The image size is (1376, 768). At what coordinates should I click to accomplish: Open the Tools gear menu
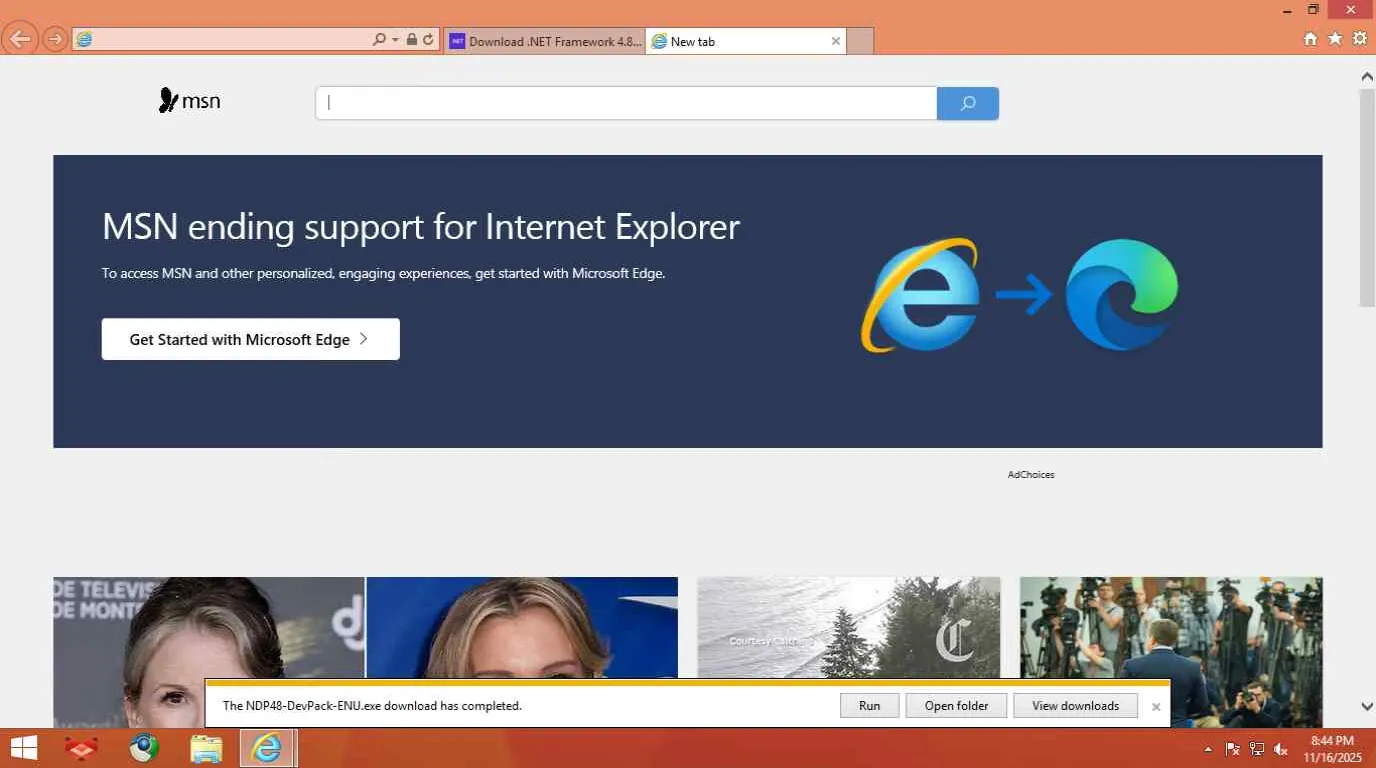coord(1360,39)
